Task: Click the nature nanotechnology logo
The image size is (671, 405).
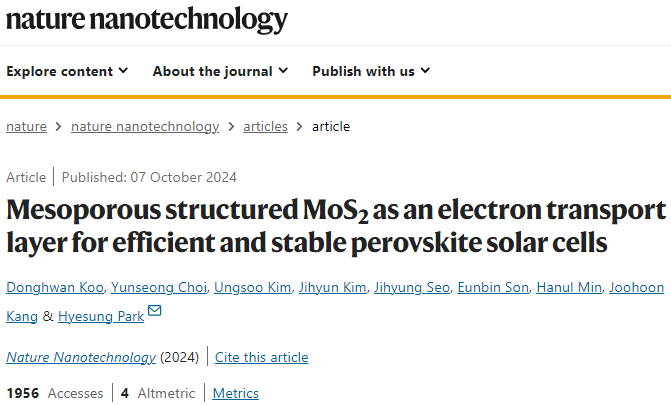Action: [x=147, y=20]
